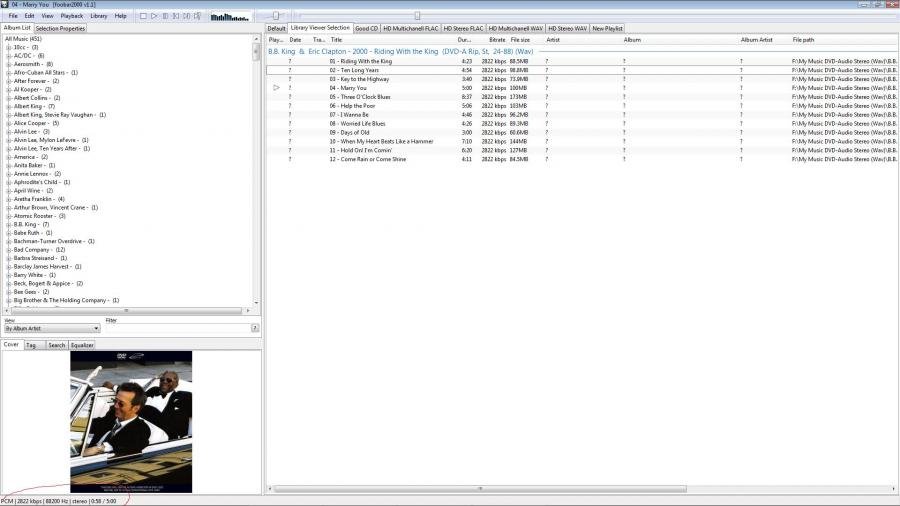Image resolution: width=900 pixels, height=506 pixels.
Task: Click the Riding With the King cover art
Action: 131,422
